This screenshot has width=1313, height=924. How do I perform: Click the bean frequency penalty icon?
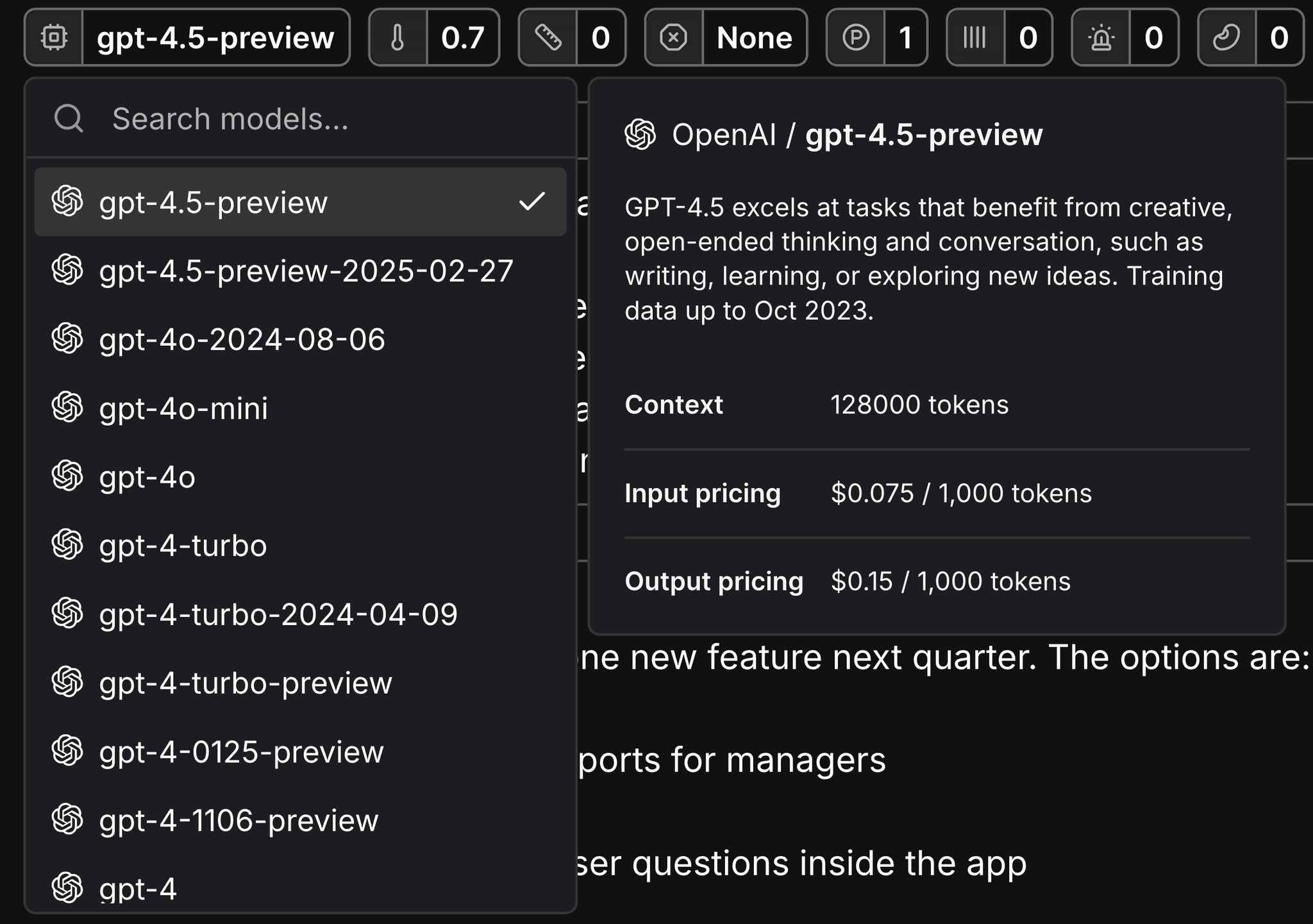pyautogui.click(x=1226, y=38)
